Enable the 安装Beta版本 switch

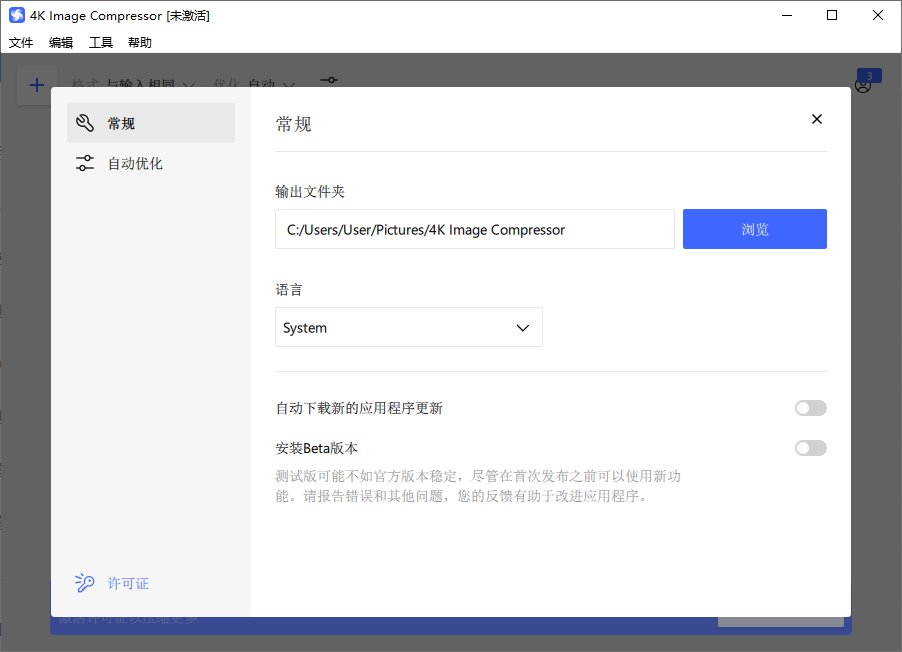[x=811, y=448]
